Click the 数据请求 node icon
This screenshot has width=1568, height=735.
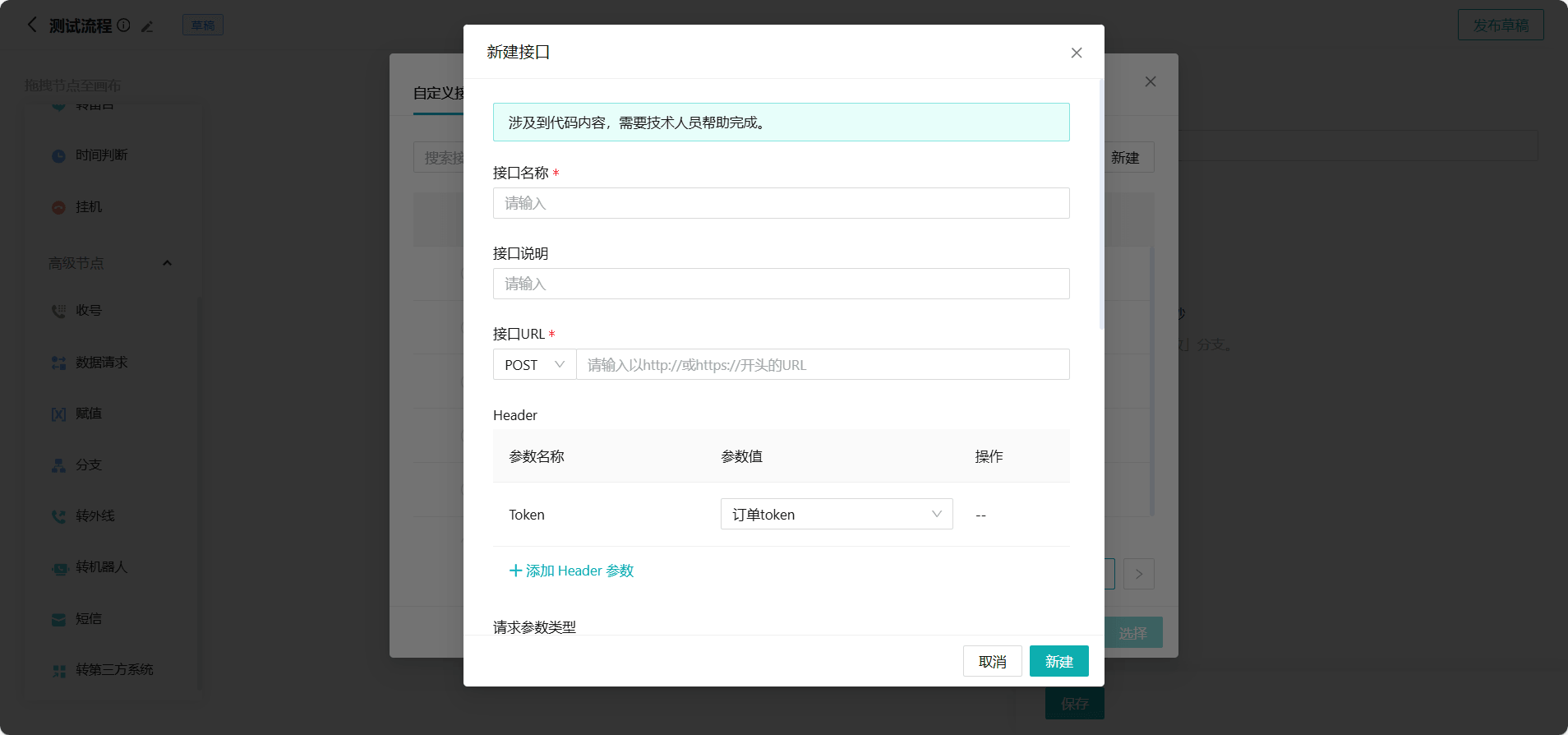[58, 363]
